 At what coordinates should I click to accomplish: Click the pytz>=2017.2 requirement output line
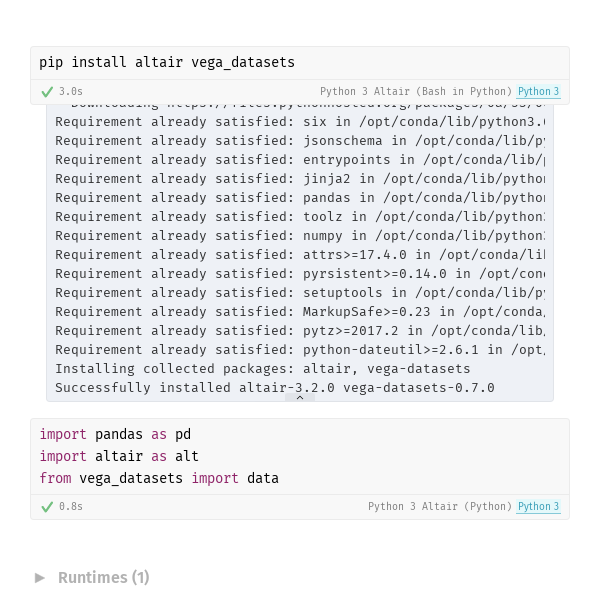point(300,331)
